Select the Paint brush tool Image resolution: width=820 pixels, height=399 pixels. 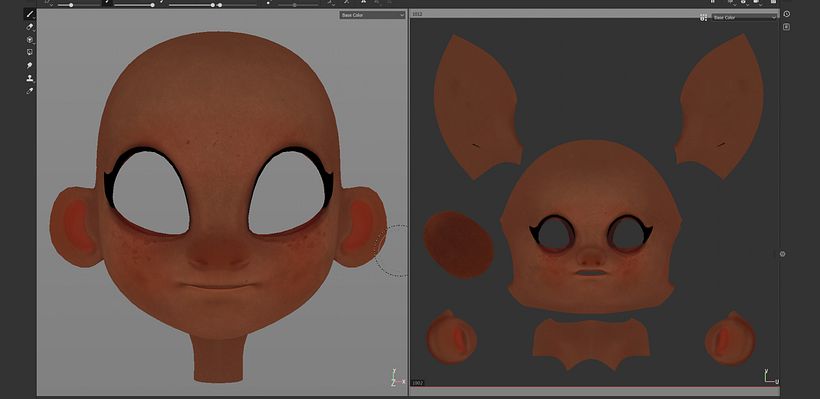[x=29, y=14]
